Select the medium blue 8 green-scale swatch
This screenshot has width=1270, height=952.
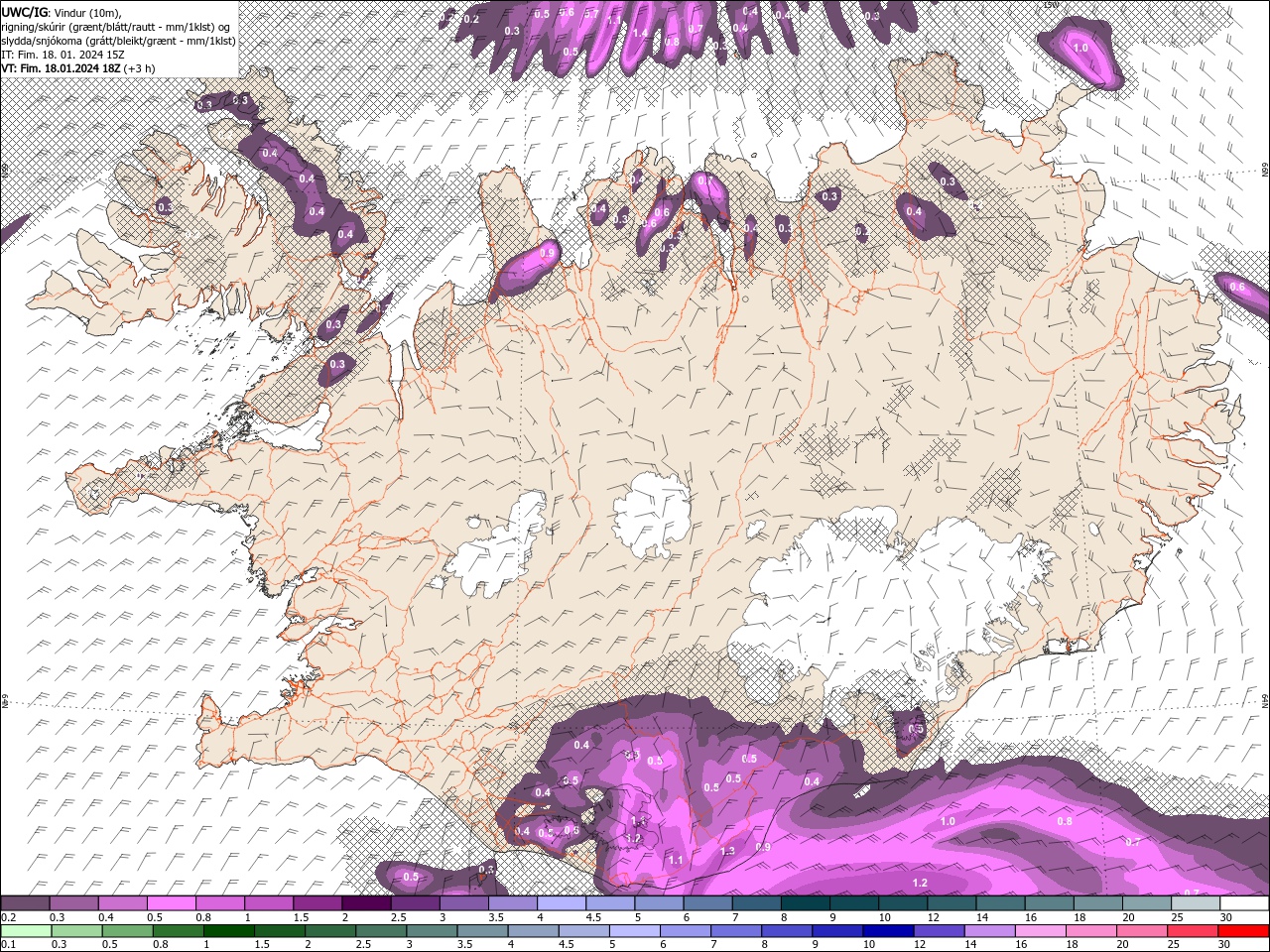786,931
